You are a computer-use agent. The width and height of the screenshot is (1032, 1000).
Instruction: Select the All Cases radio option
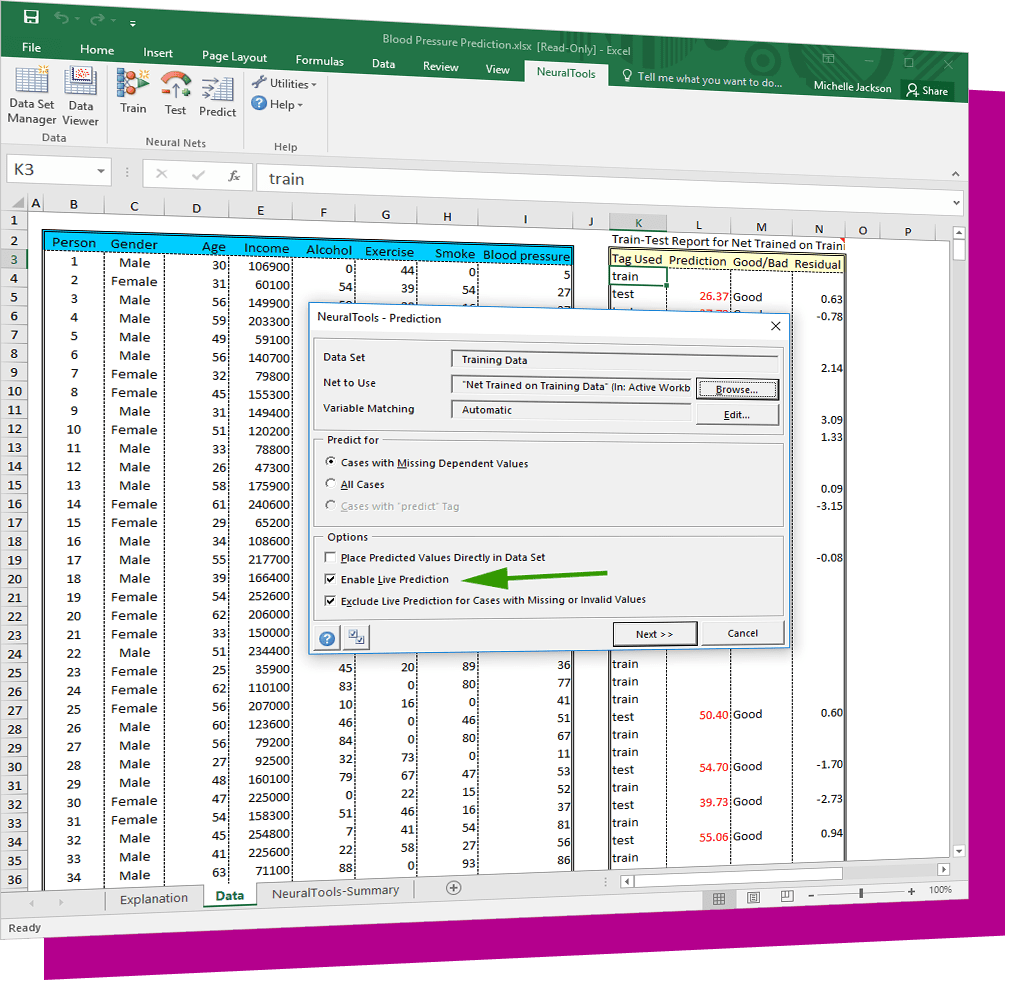point(332,484)
